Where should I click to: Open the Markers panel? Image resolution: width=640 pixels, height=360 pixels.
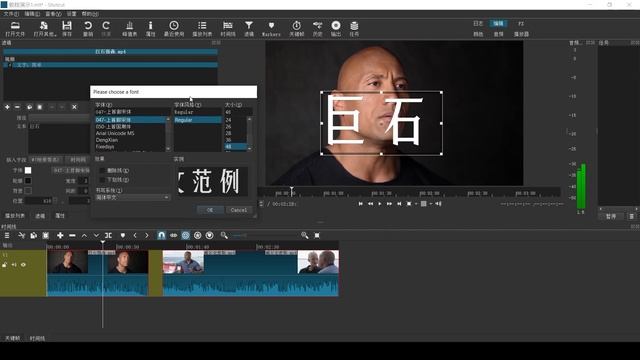pos(271,29)
